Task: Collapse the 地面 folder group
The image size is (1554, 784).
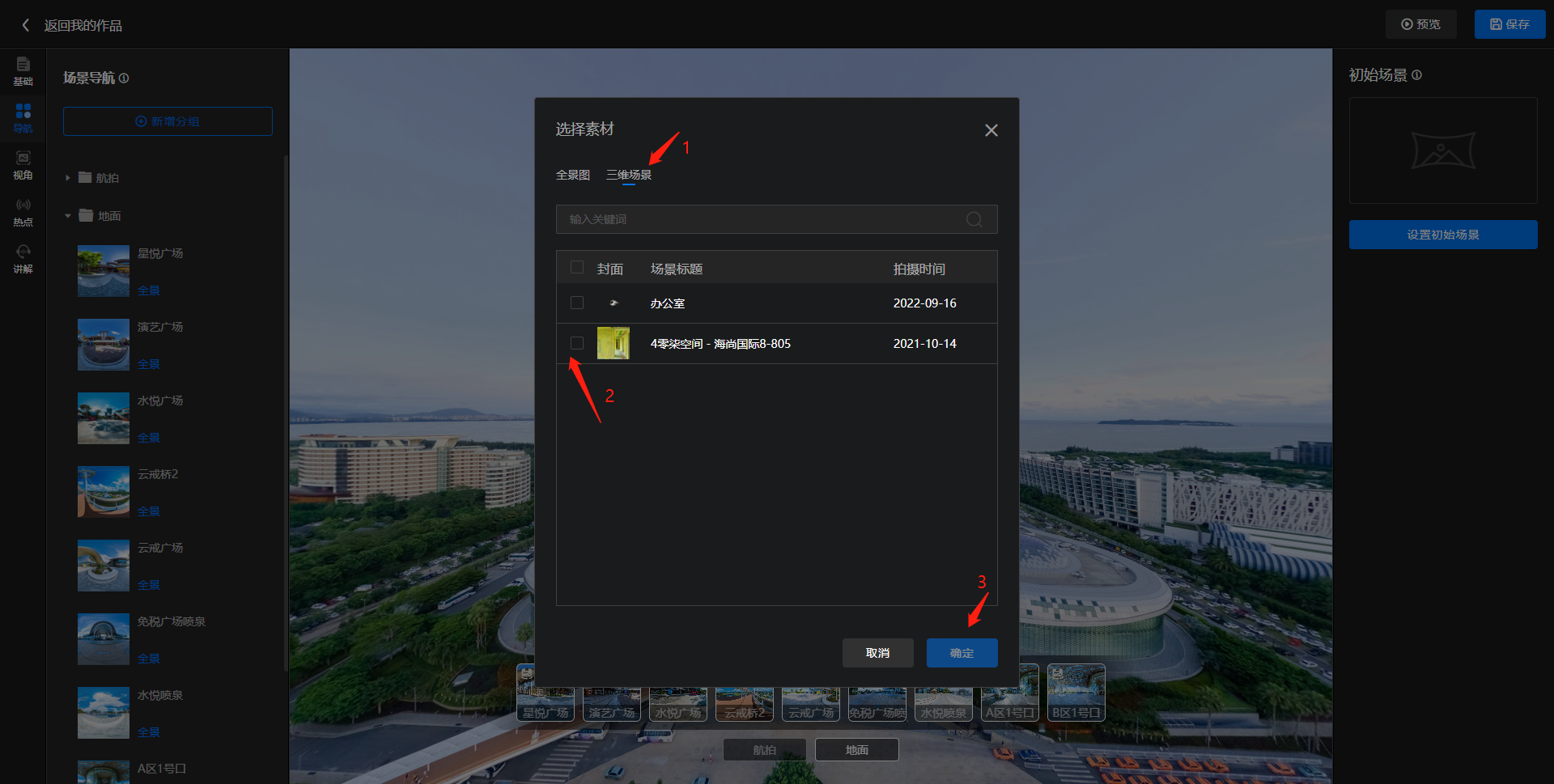Action: point(68,216)
